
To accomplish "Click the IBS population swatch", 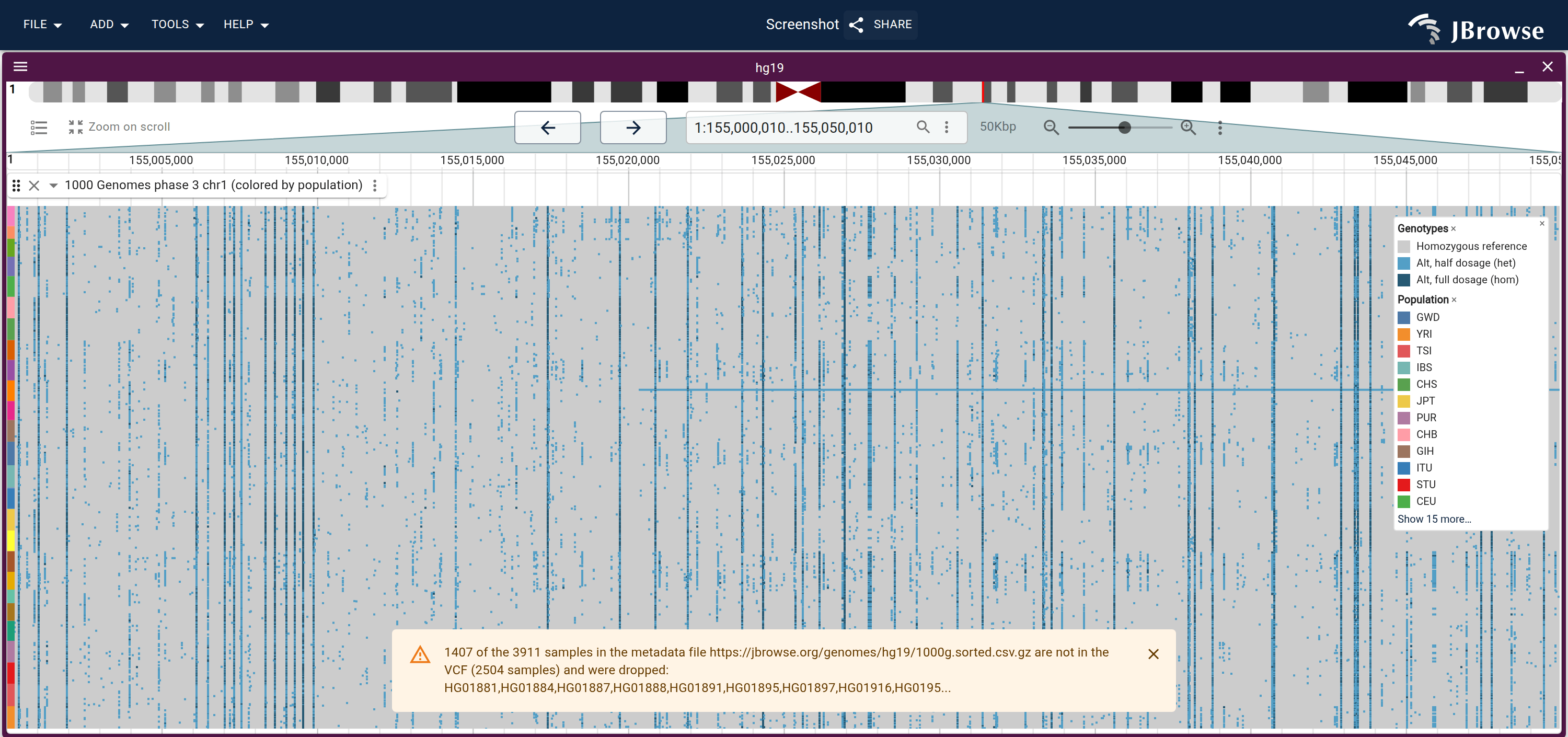I will [1404, 367].
